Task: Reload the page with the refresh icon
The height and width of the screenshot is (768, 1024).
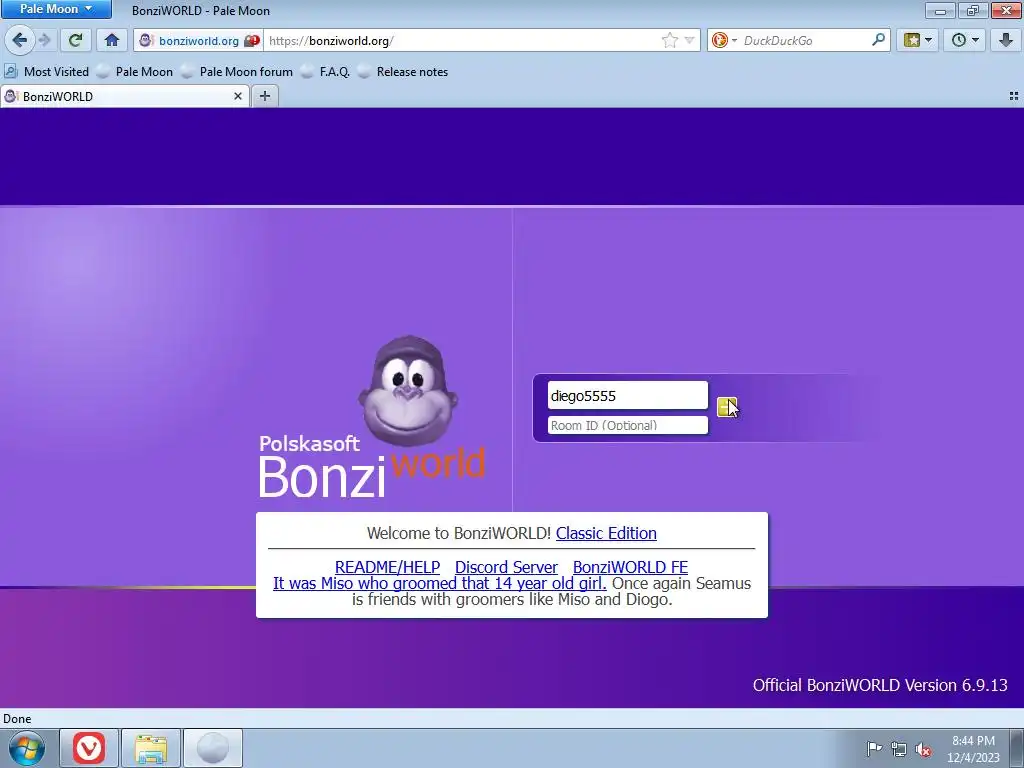Action: click(x=75, y=40)
